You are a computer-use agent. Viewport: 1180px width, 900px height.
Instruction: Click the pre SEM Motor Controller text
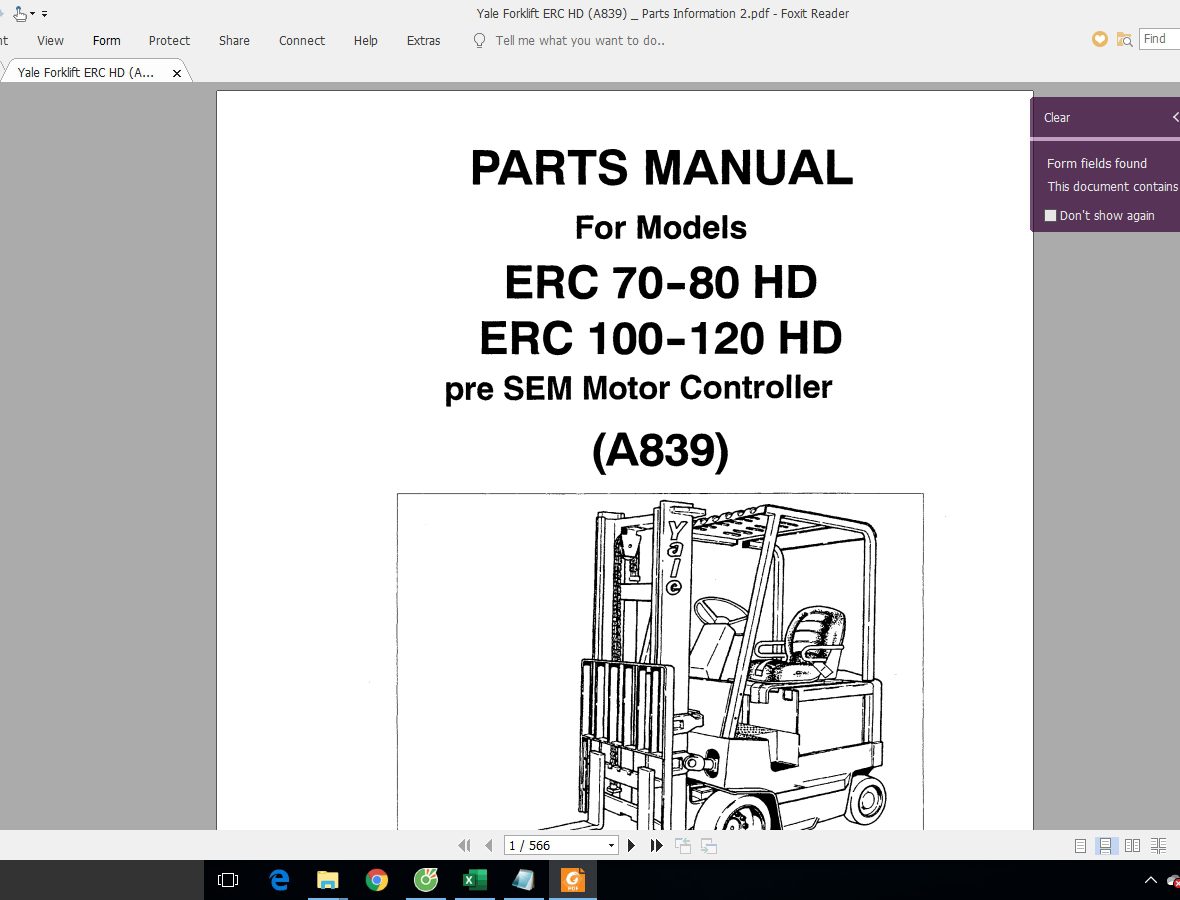click(638, 388)
